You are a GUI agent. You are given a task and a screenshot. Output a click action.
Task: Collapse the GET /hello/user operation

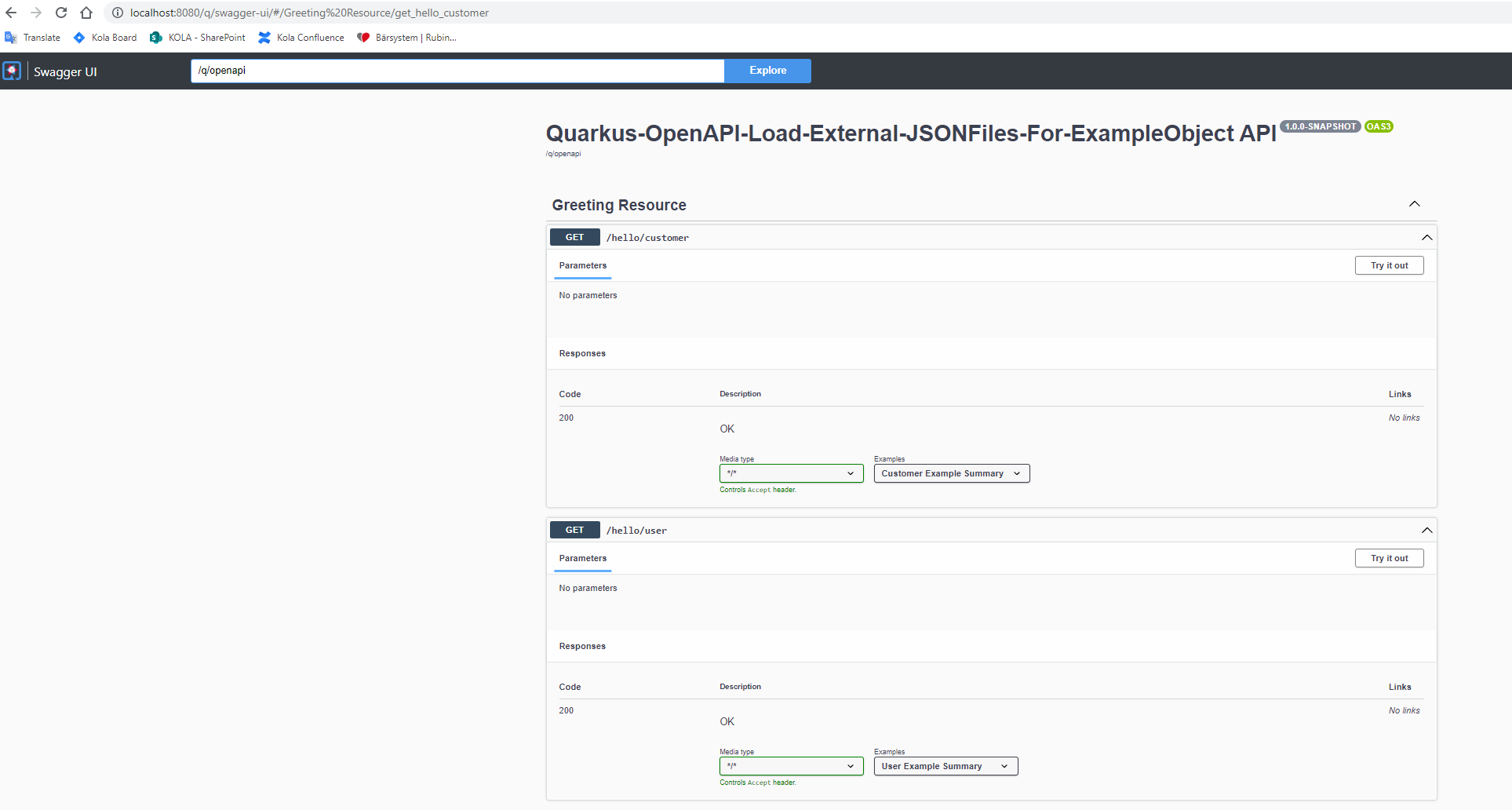pyautogui.click(x=1426, y=530)
